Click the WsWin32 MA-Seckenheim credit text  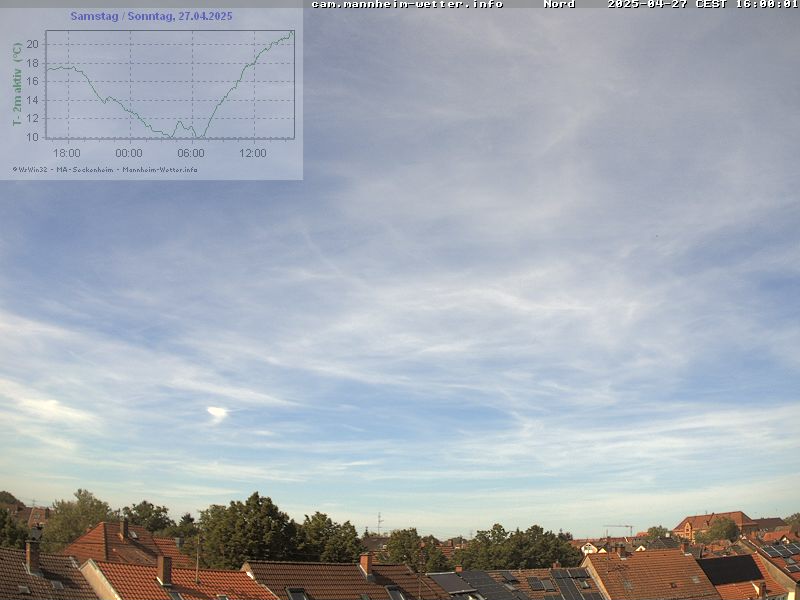click(105, 169)
